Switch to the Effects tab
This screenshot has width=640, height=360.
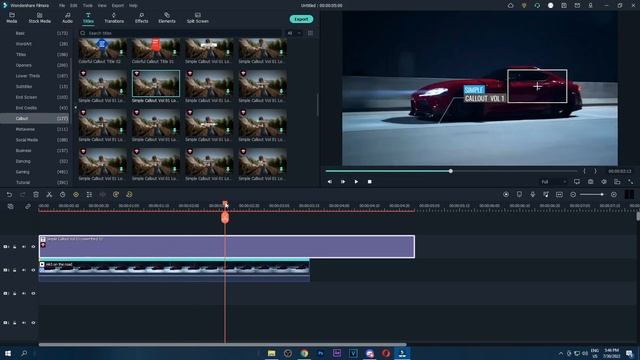coord(141,18)
